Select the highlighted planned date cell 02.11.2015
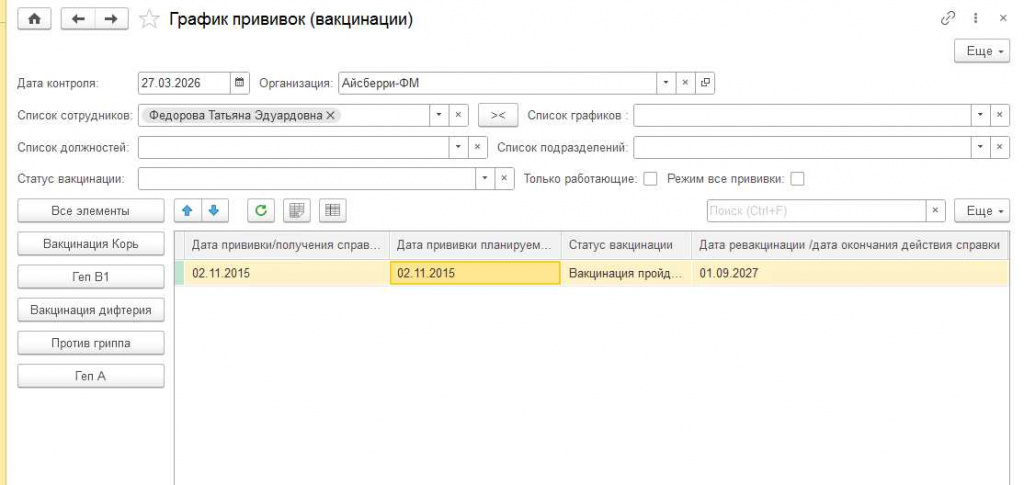1024x485 pixels. [475, 273]
